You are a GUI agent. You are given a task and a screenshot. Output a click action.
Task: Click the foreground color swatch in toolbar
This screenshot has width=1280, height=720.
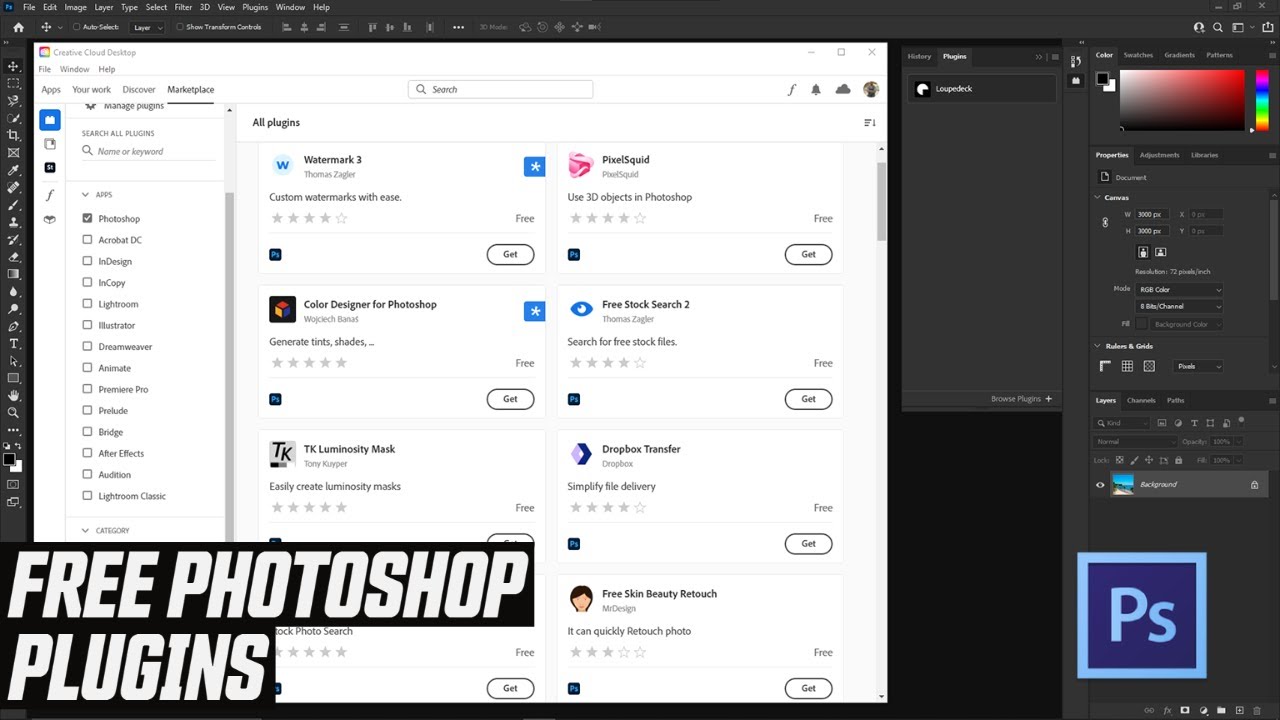coord(9,459)
